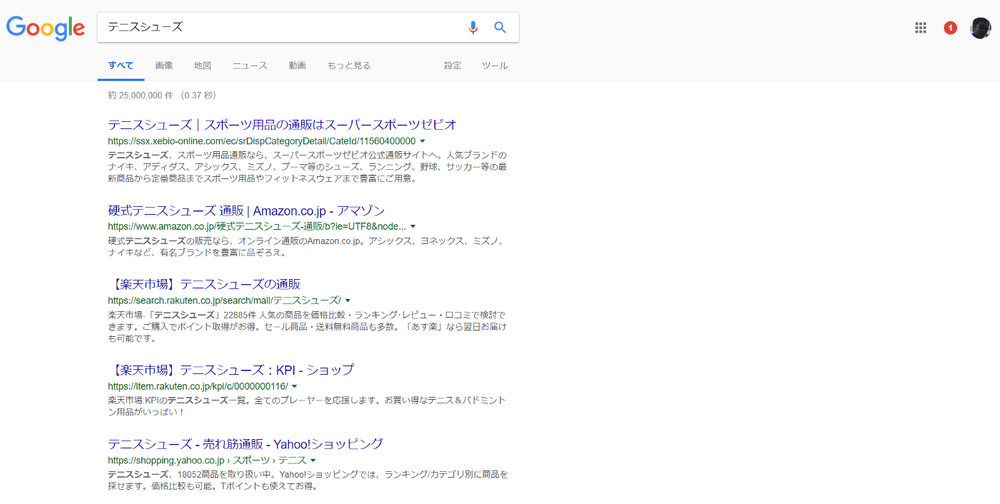Expand the Amazon.co.jp result URL arrow
Screen dimensions: 1000x504
click(412, 227)
